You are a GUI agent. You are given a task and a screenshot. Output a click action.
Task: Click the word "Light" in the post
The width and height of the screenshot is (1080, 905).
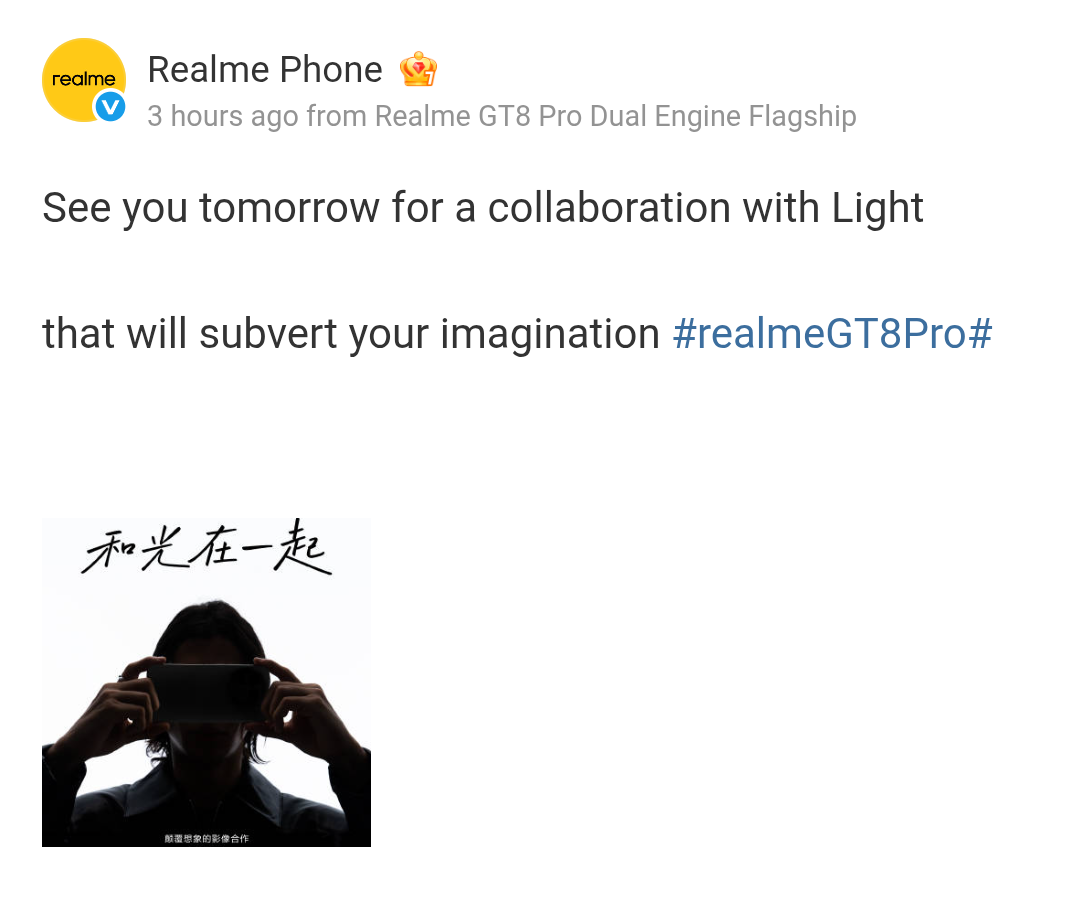pos(877,209)
